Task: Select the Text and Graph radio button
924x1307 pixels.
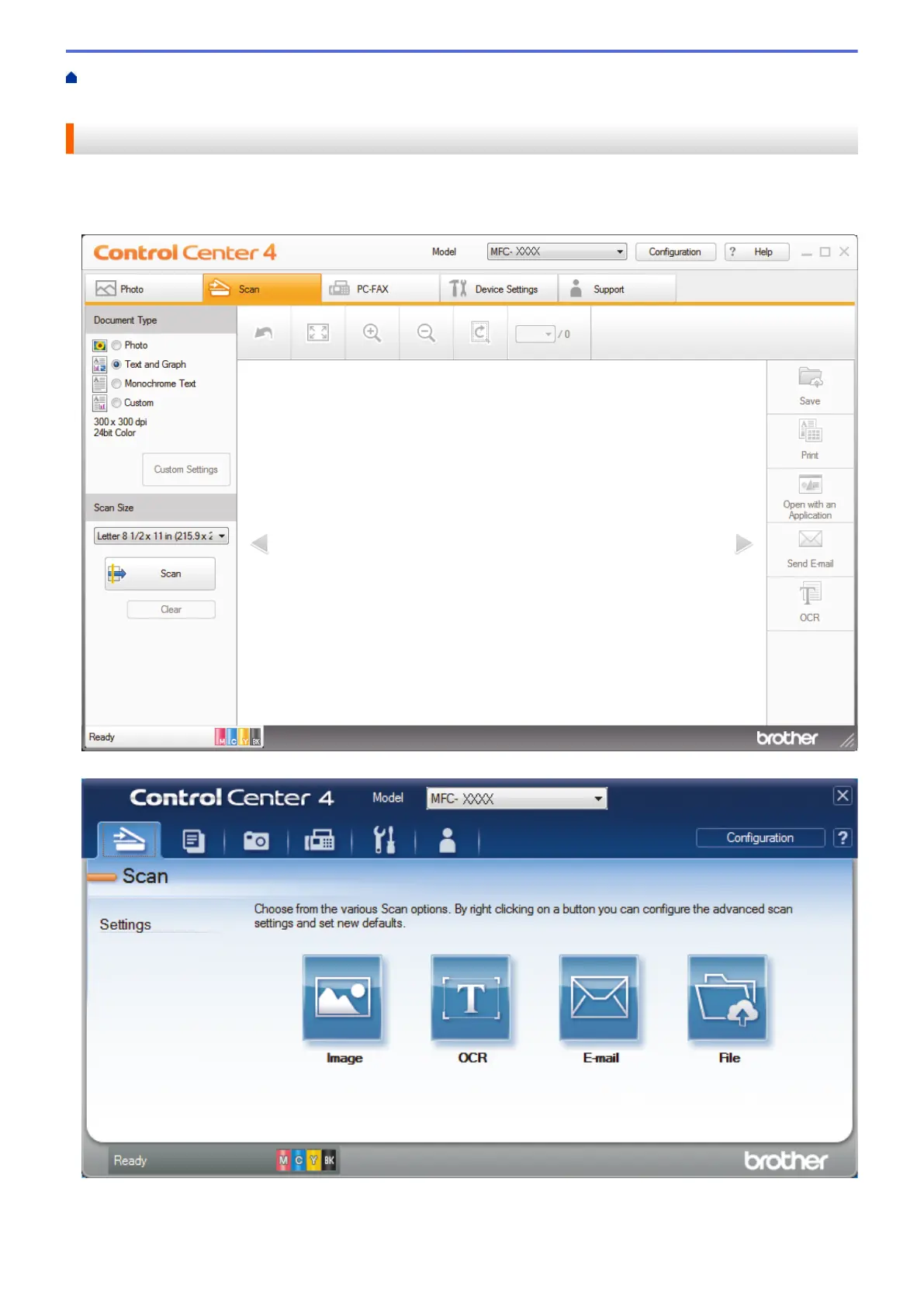Action: [116, 365]
